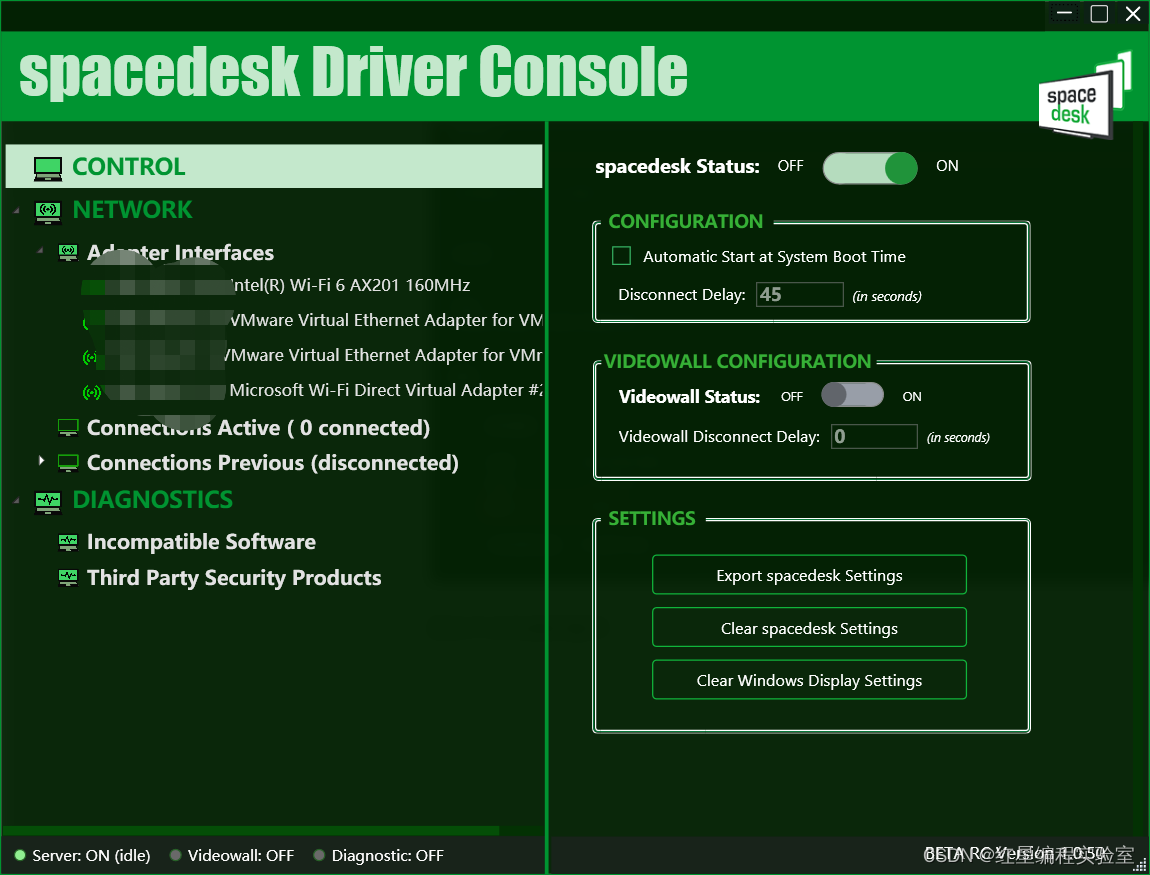Viewport: 1150px width, 875px height.
Task: Collapse the Adapter Interfaces node
Action: (x=40, y=251)
